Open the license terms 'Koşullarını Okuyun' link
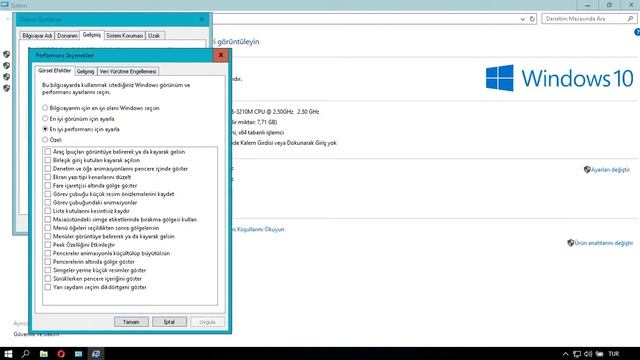Screen dimensions: 640x360 [258, 229]
